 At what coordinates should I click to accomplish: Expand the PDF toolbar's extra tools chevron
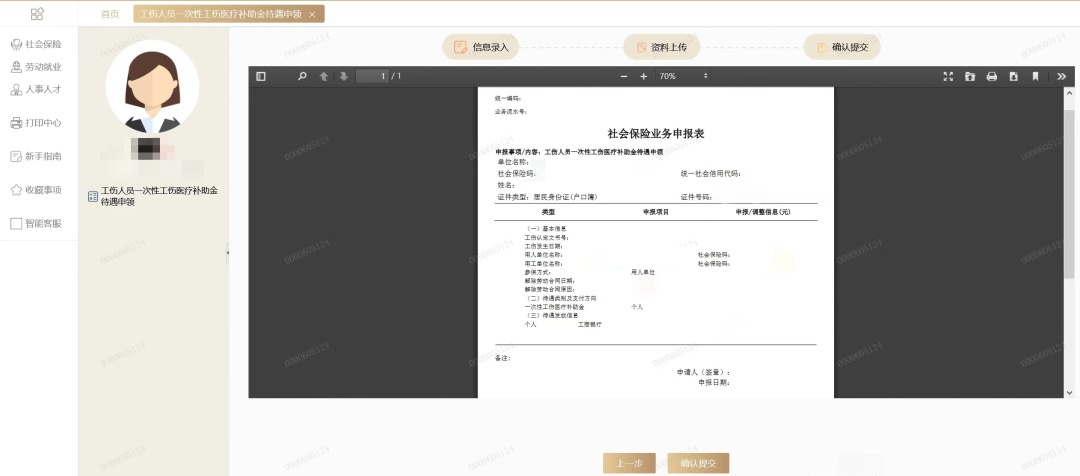[x=1061, y=76]
